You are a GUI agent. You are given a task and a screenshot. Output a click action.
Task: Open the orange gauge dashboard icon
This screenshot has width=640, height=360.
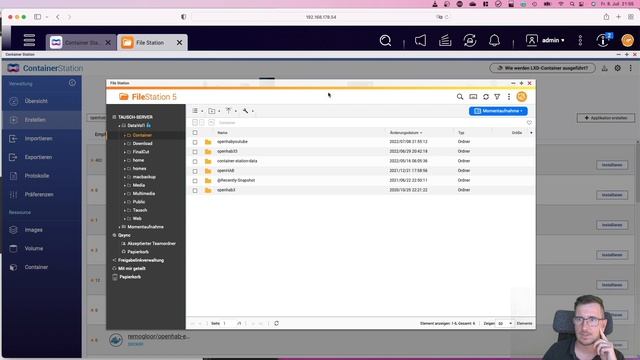[627, 40]
